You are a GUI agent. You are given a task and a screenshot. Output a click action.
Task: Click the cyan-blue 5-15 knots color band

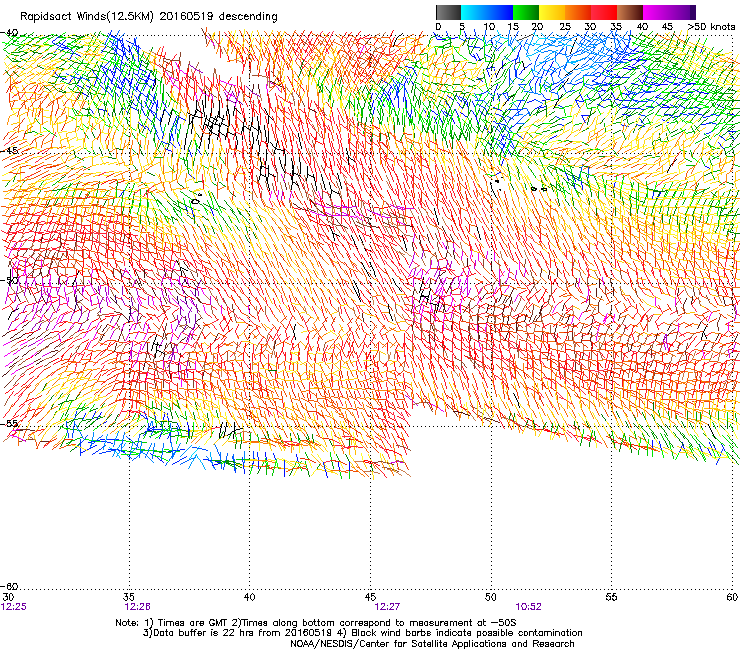click(487, 12)
